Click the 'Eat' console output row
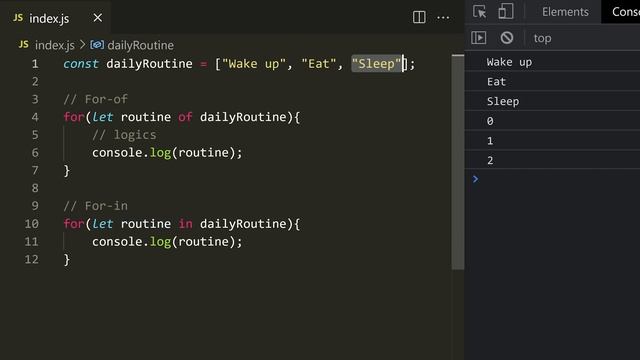The height and width of the screenshot is (360, 640). [552, 82]
